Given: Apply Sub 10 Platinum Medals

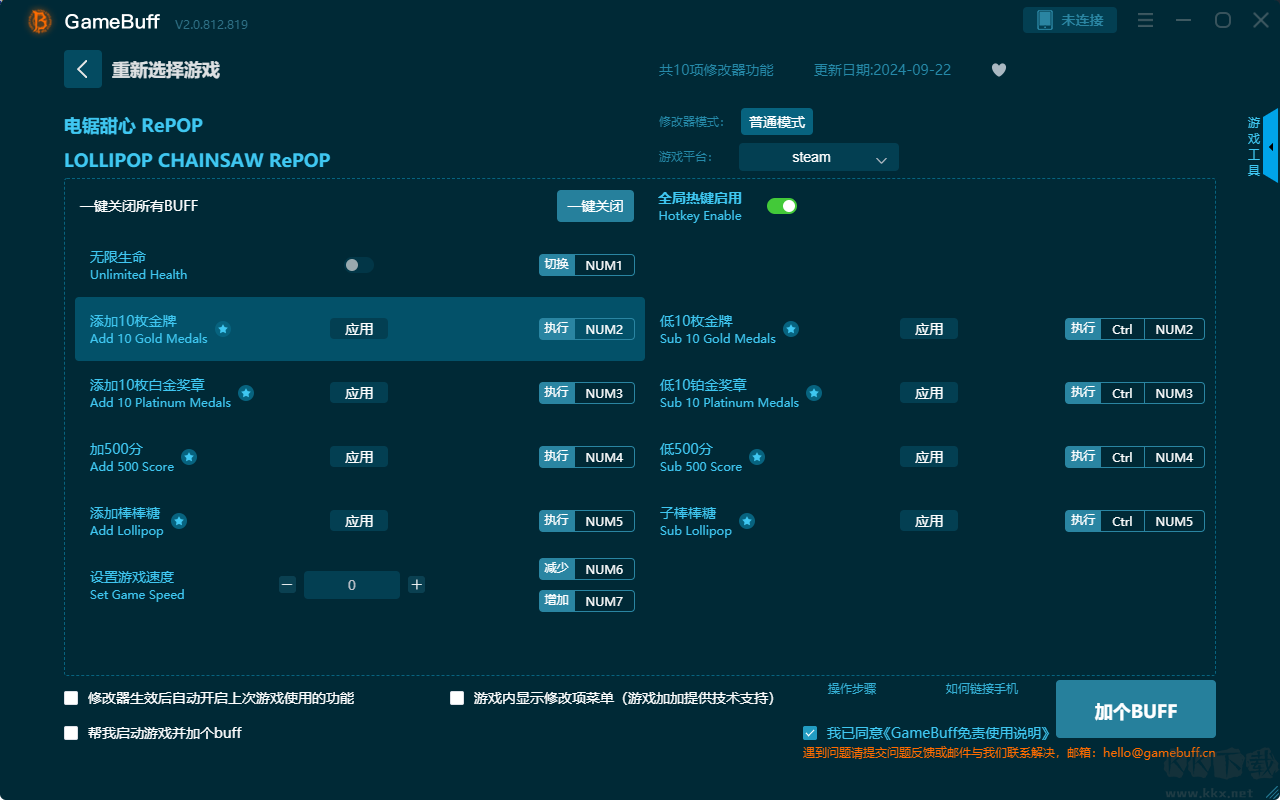Looking at the screenshot, I should pyautogui.click(x=929, y=393).
